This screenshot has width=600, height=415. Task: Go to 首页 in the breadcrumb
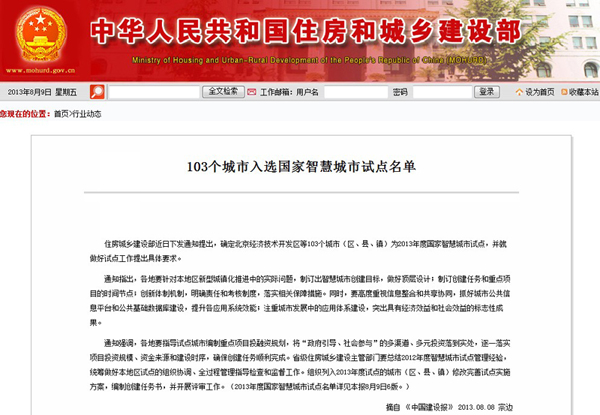point(61,114)
